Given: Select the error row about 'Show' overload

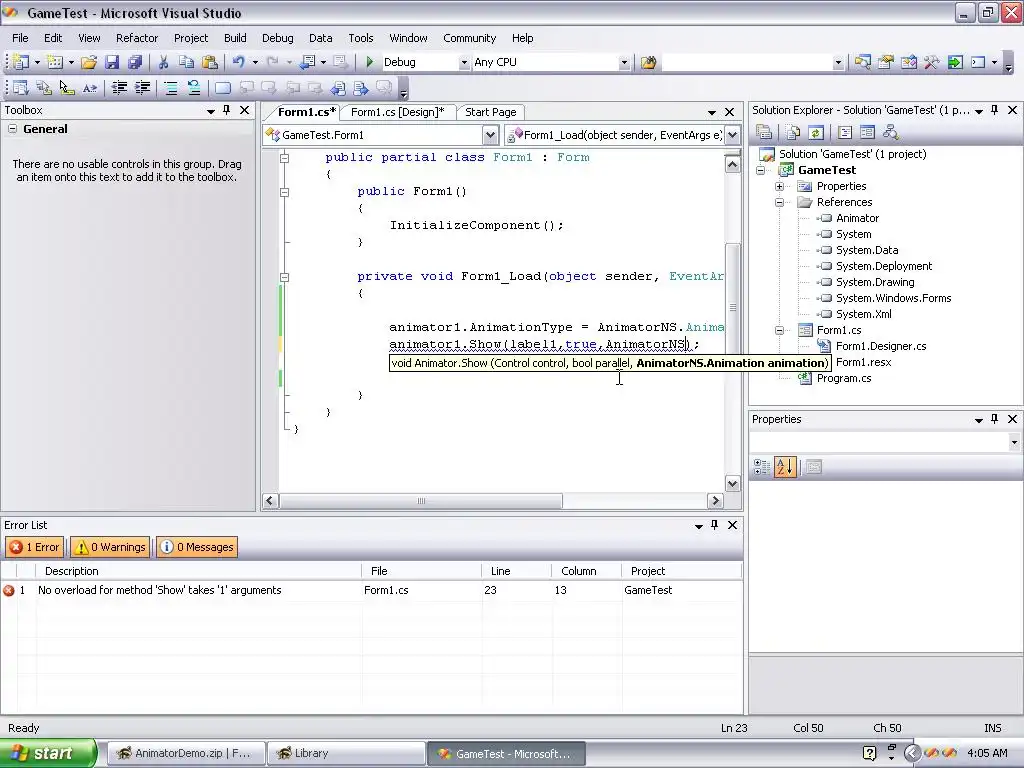Looking at the screenshot, I should (371, 590).
